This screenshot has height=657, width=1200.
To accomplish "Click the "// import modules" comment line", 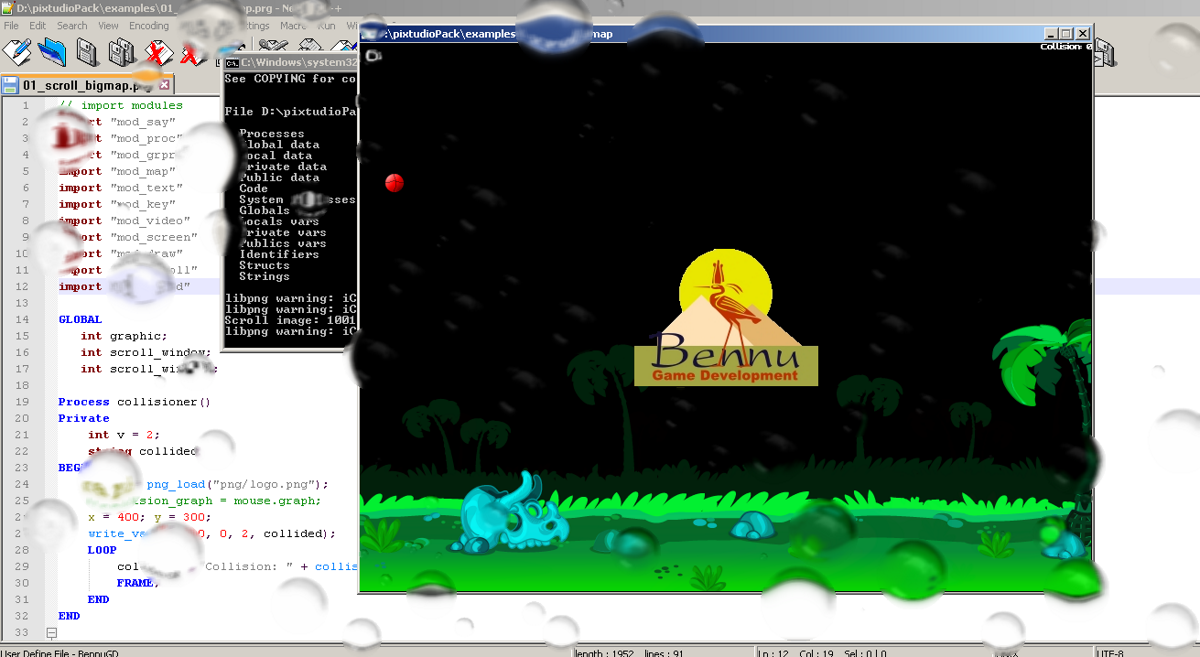I will (x=121, y=105).
